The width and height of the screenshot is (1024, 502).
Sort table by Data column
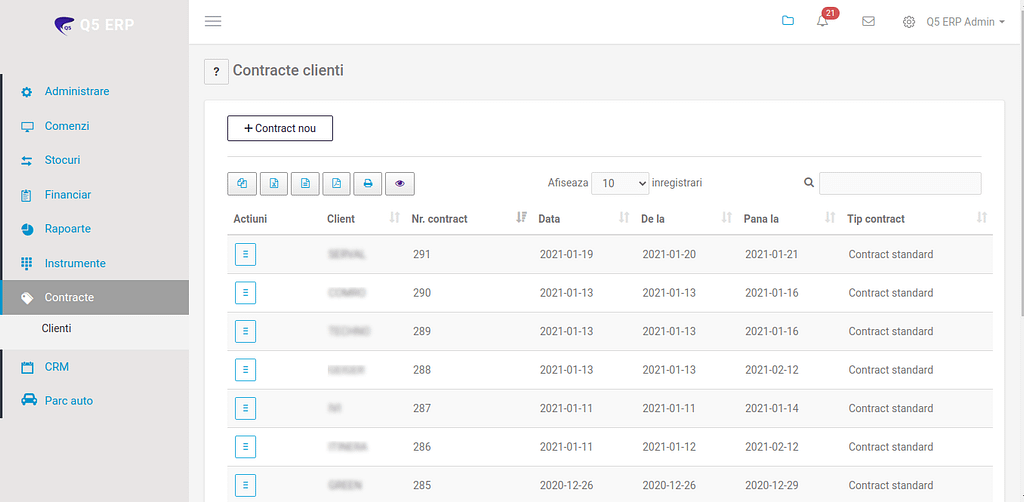click(x=583, y=219)
